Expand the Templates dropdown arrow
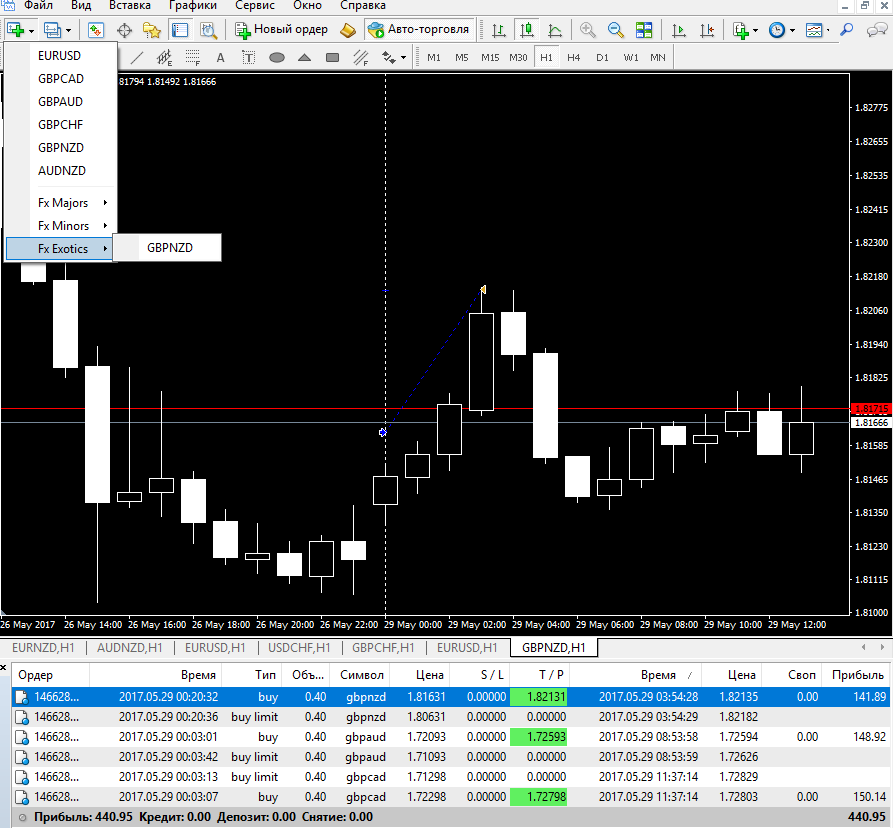Viewport: 893px width, 828px height. coord(828,30)
